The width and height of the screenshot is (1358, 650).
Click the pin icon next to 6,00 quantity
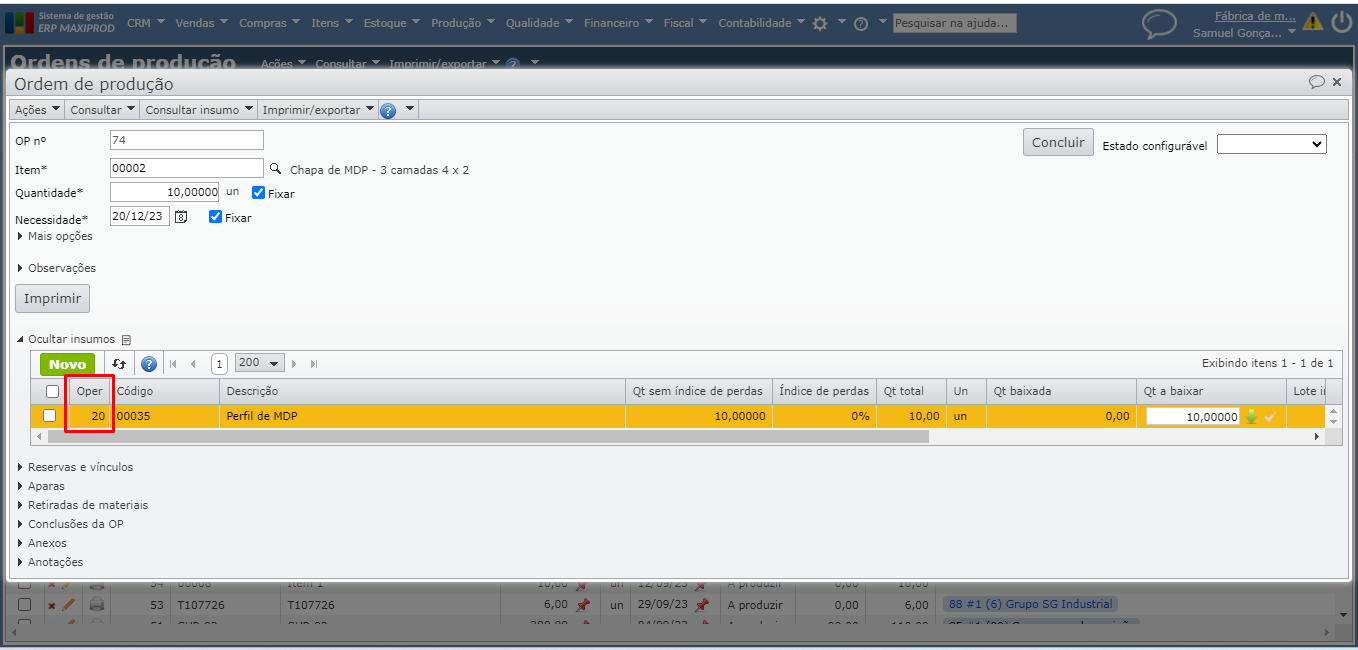coord(582,605)
